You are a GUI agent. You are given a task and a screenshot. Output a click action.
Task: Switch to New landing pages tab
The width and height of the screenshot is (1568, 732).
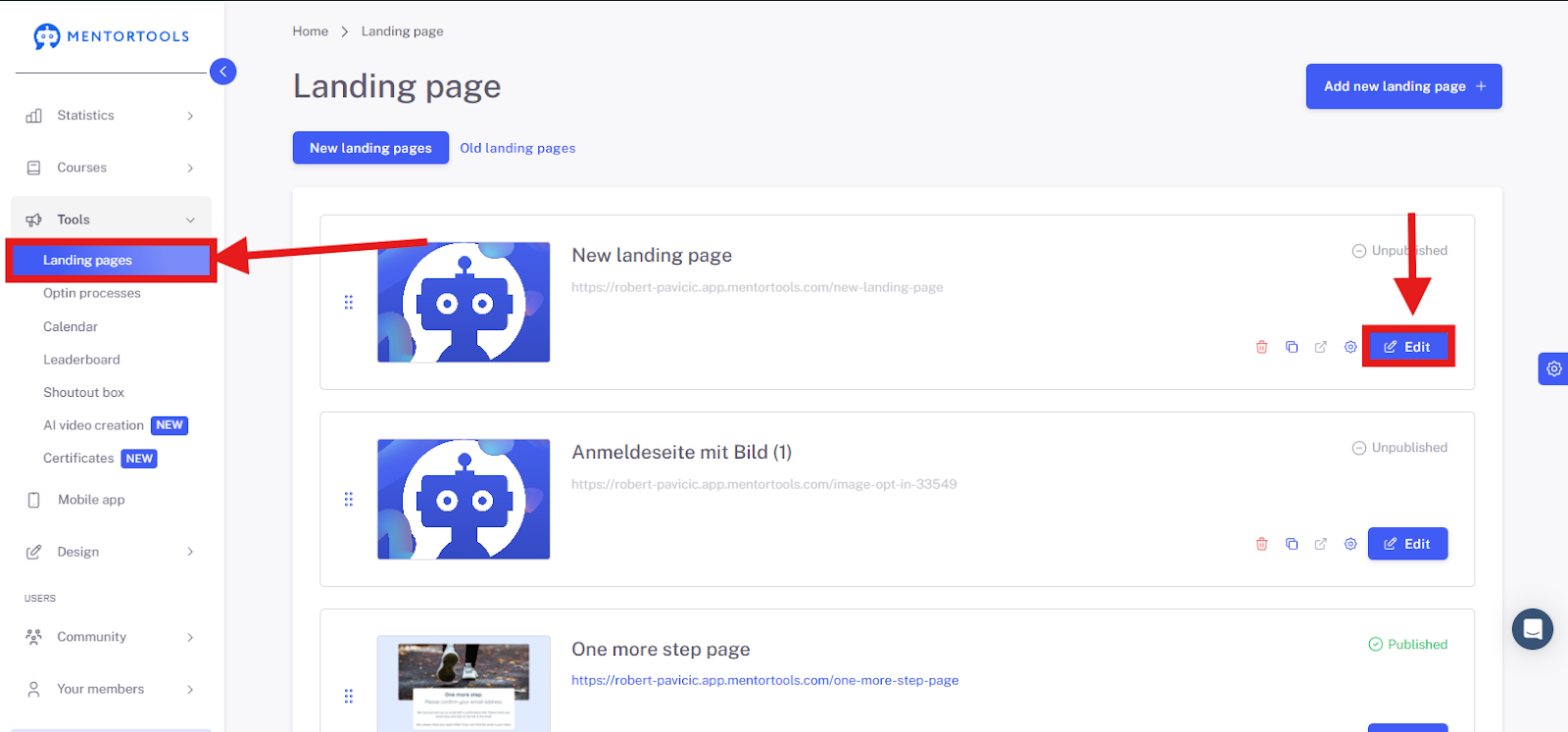click(x=370, y=148)
